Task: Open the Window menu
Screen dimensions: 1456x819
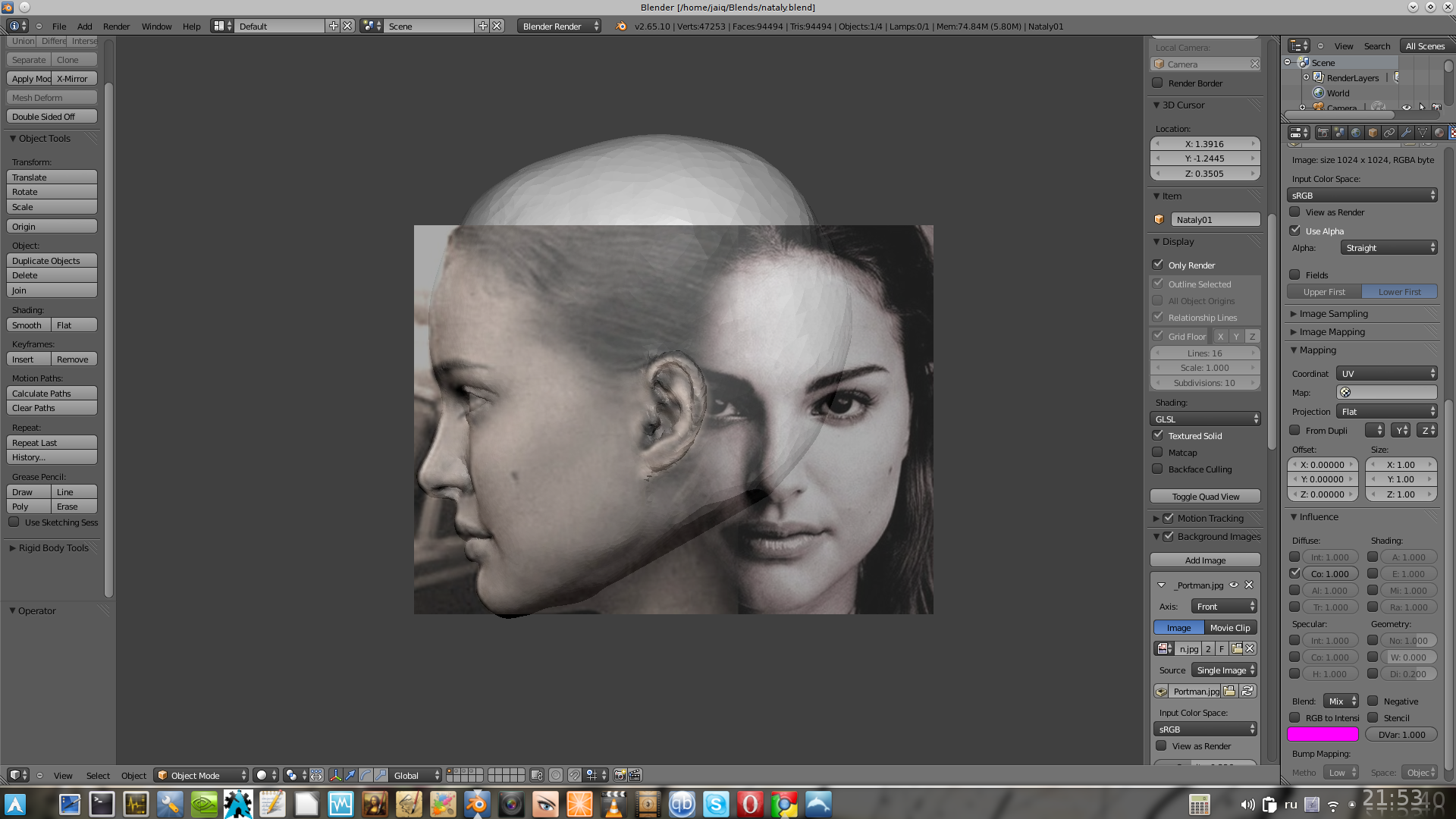Action: point(156,26)
